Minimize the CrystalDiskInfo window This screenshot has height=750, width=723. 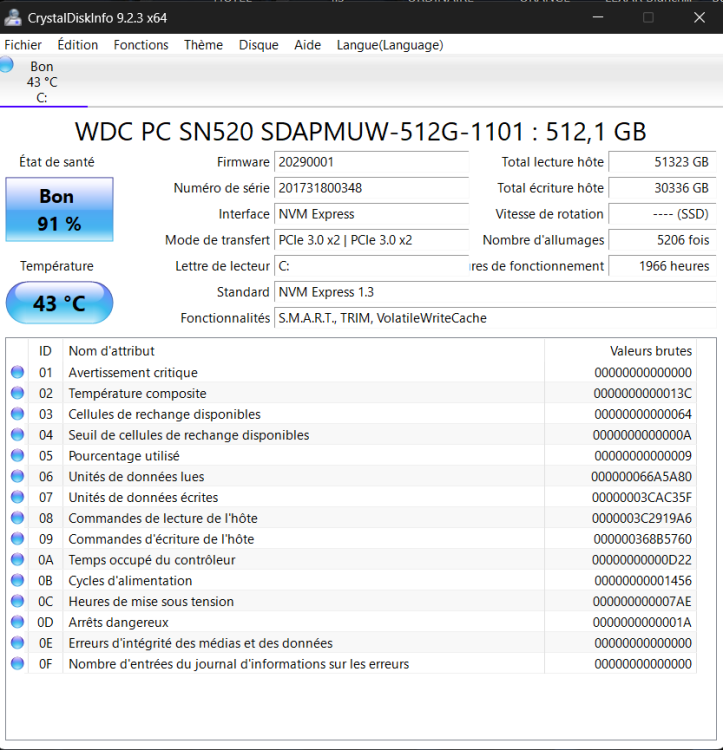point(598,18)
